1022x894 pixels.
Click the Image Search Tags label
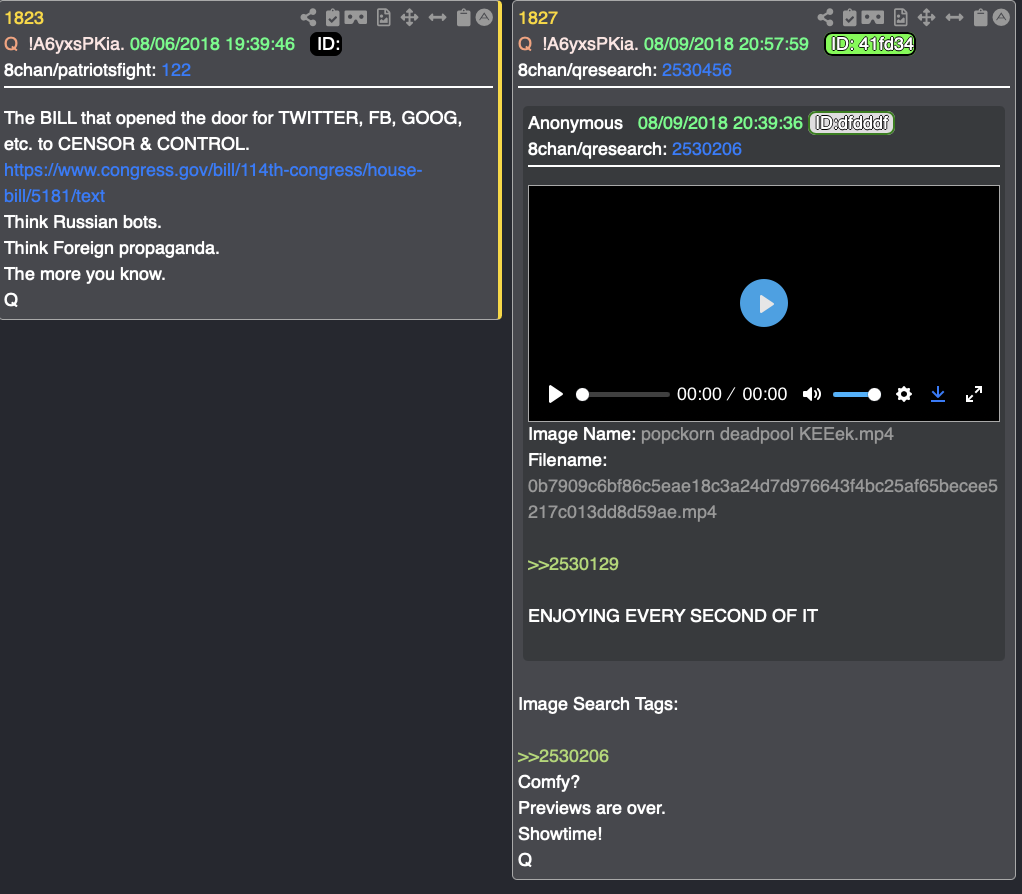pyautogui.click(x=598, y=704)
